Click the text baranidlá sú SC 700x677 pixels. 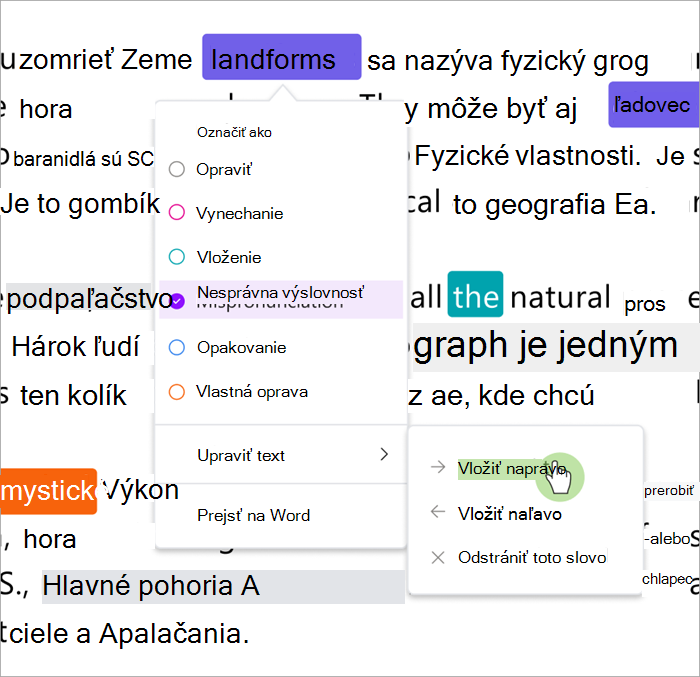pos(83,159)
